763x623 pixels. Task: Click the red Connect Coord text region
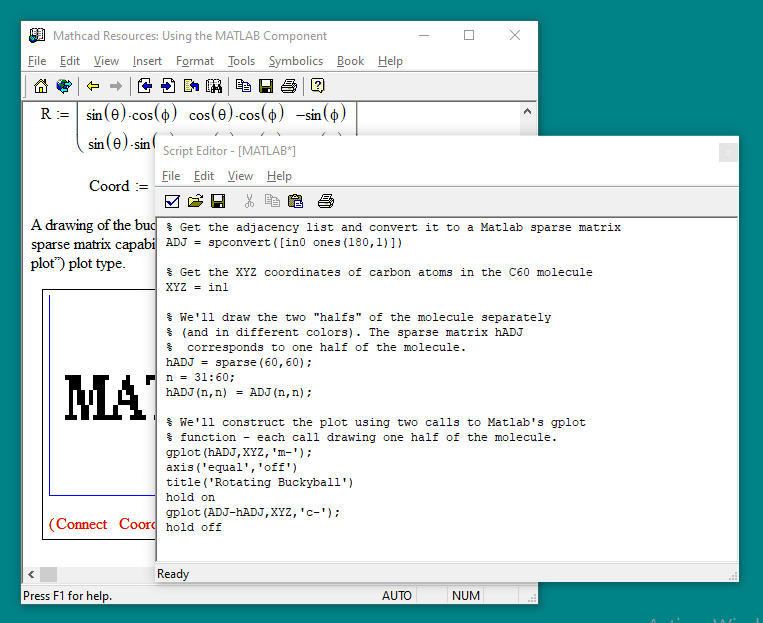[x=100, y=524]
